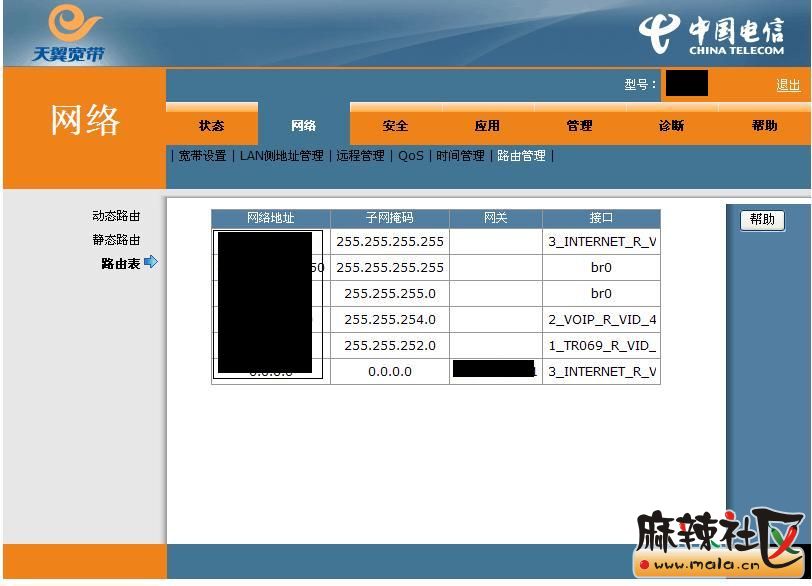Open the 状态 tab
Screen dimensions: 812x586
coord(212,126)
